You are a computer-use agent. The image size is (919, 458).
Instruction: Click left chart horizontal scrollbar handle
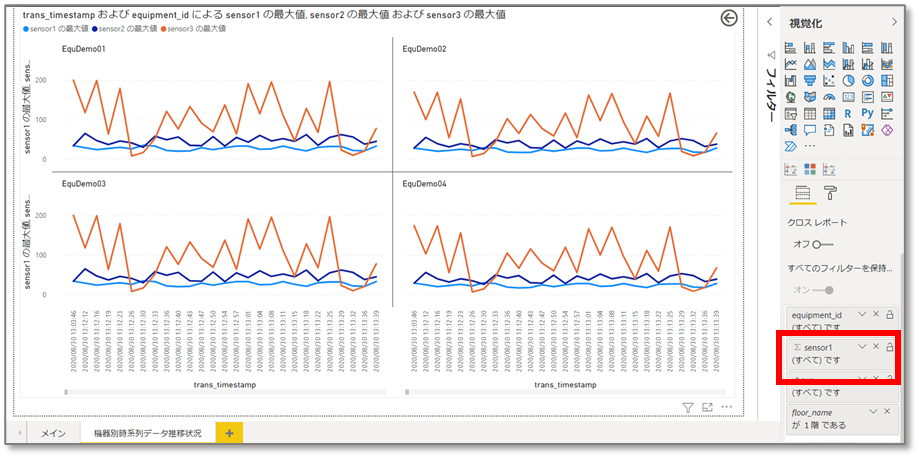[x=66, y=392]
